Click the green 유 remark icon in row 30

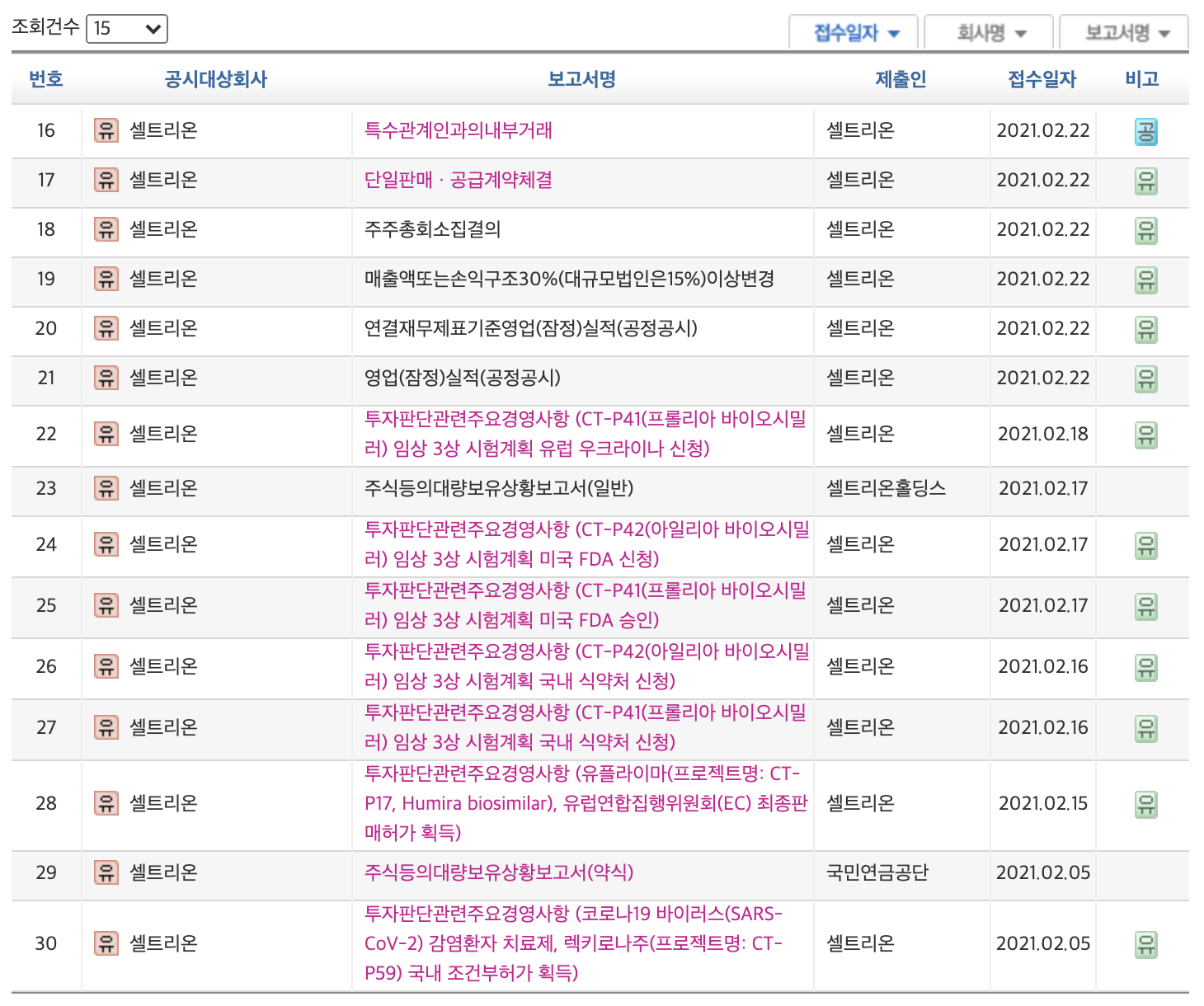(x=1146, y=945)
